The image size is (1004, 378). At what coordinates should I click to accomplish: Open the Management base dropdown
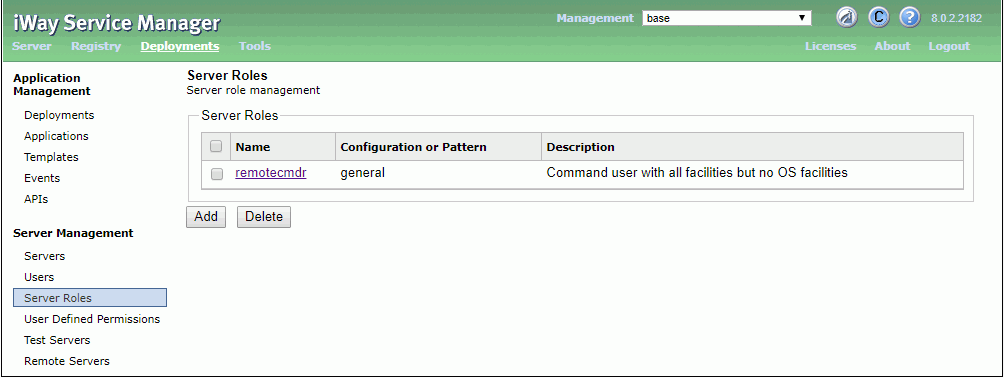727,18
